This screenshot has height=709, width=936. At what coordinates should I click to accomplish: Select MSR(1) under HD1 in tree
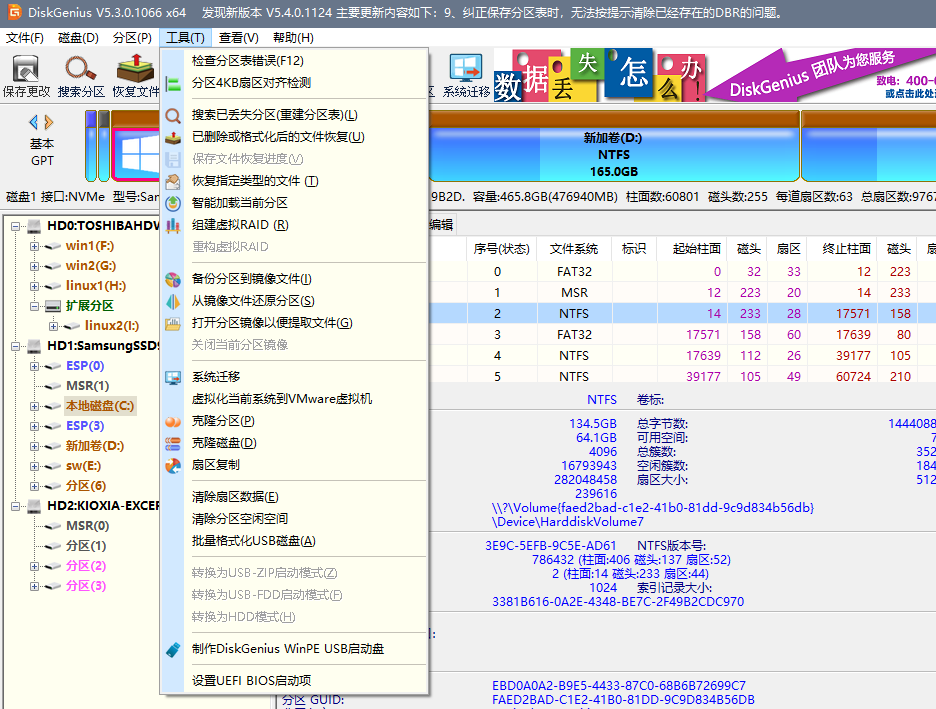[87, 386]
